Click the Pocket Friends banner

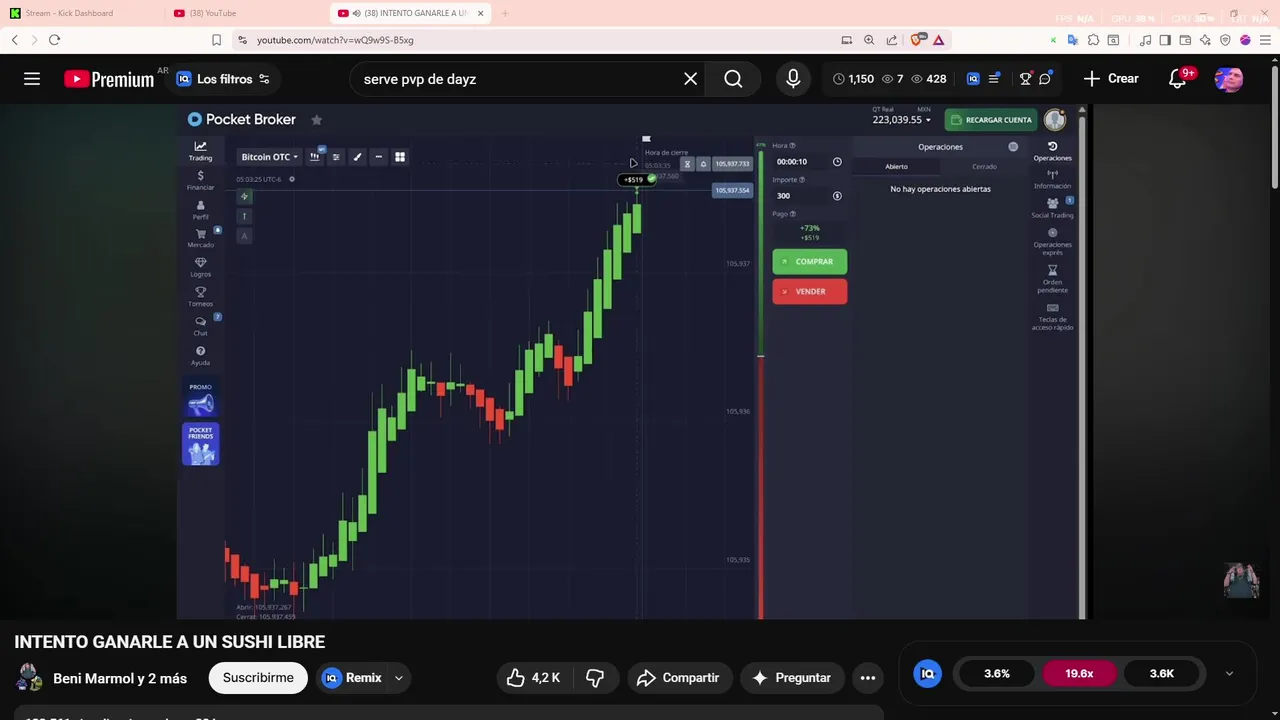point(201,444)
